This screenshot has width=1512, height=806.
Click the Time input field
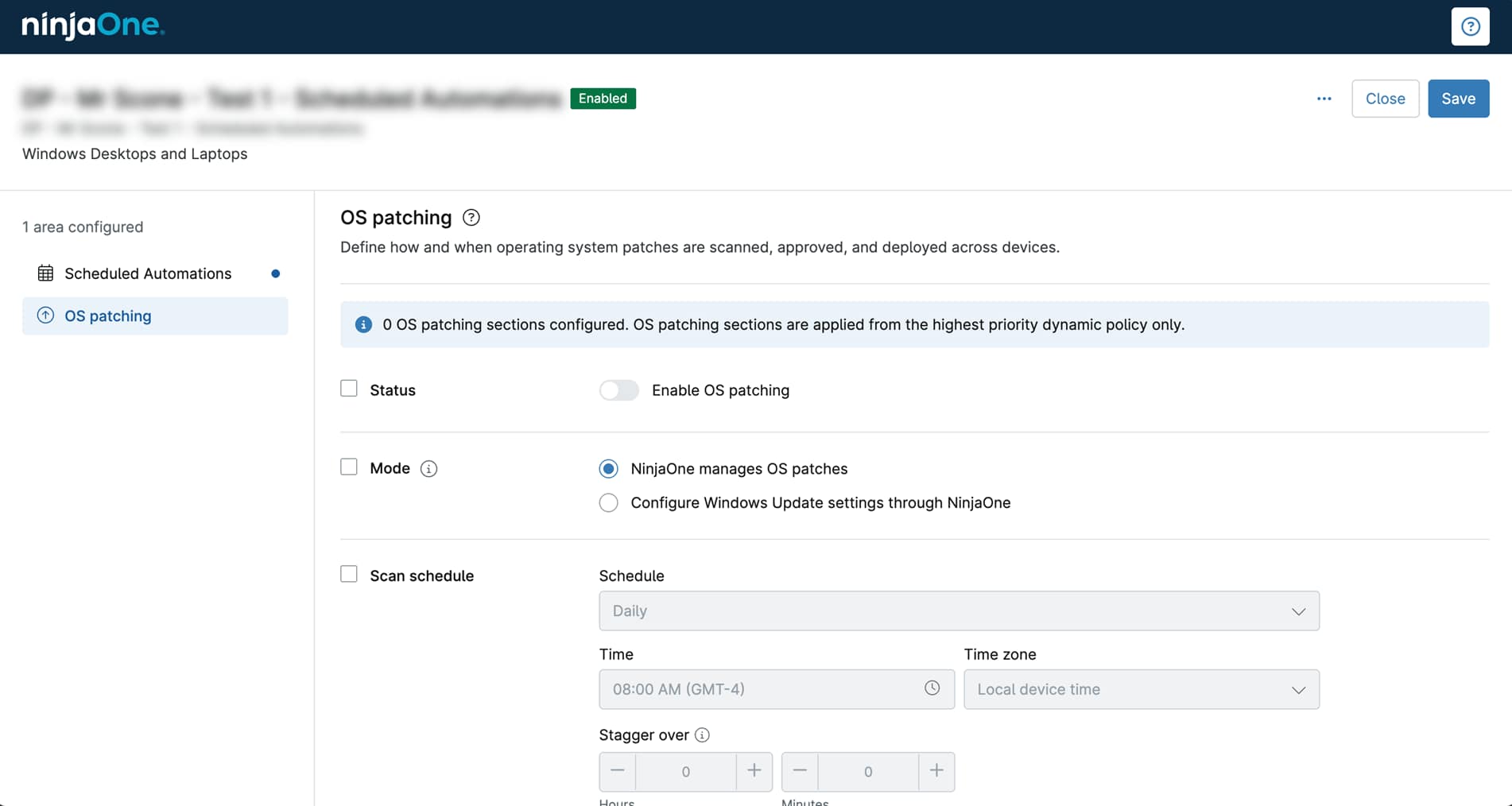[759, 689]
